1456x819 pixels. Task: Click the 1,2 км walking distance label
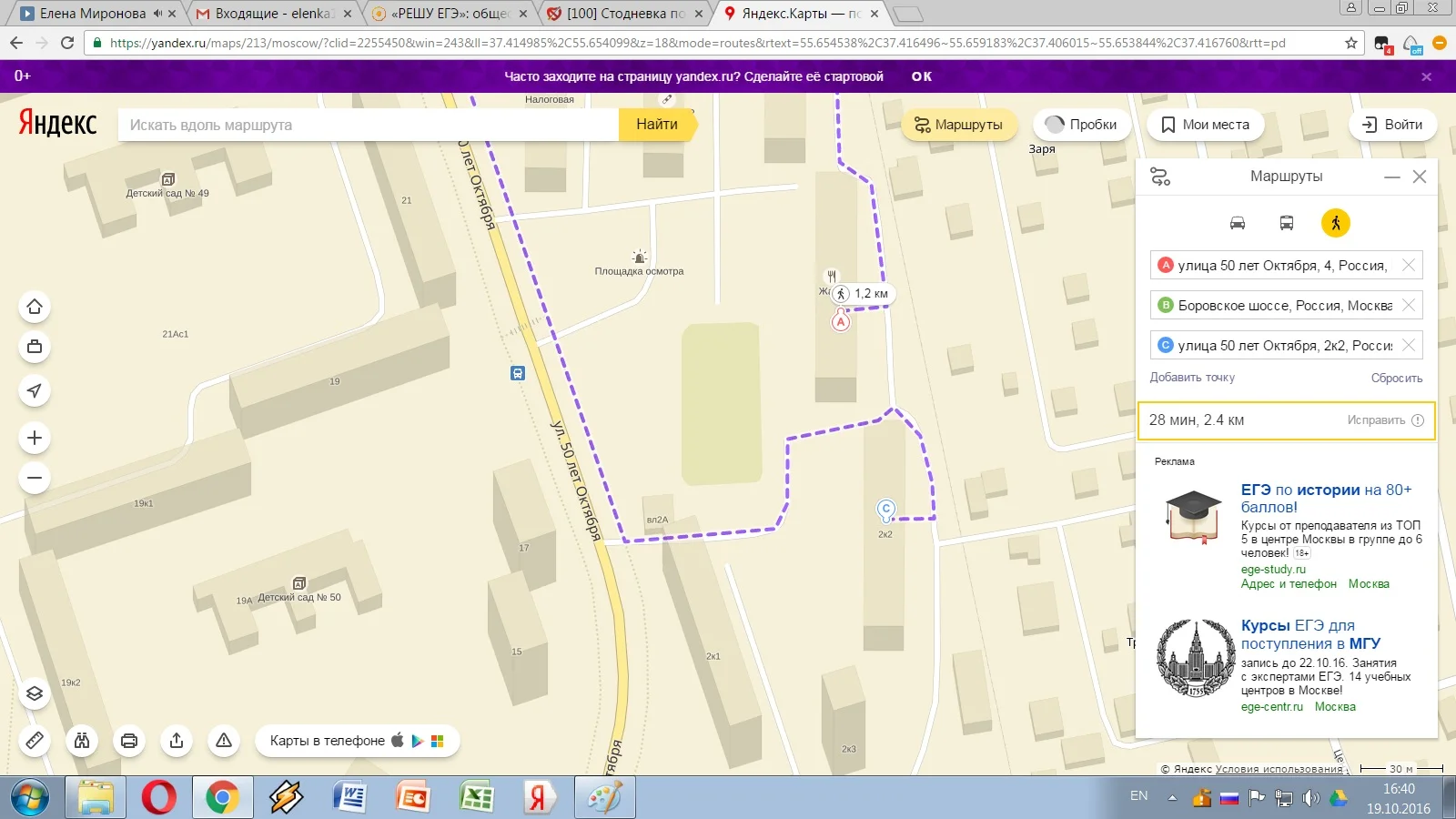862,294
